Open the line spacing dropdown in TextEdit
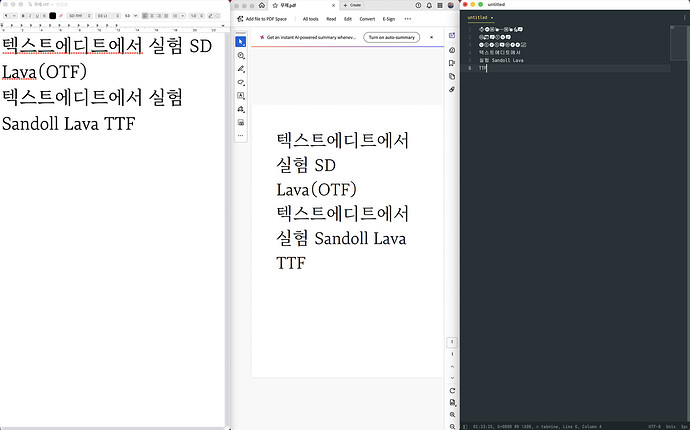Screen dimensions: 690x430 tap(197, 16)
